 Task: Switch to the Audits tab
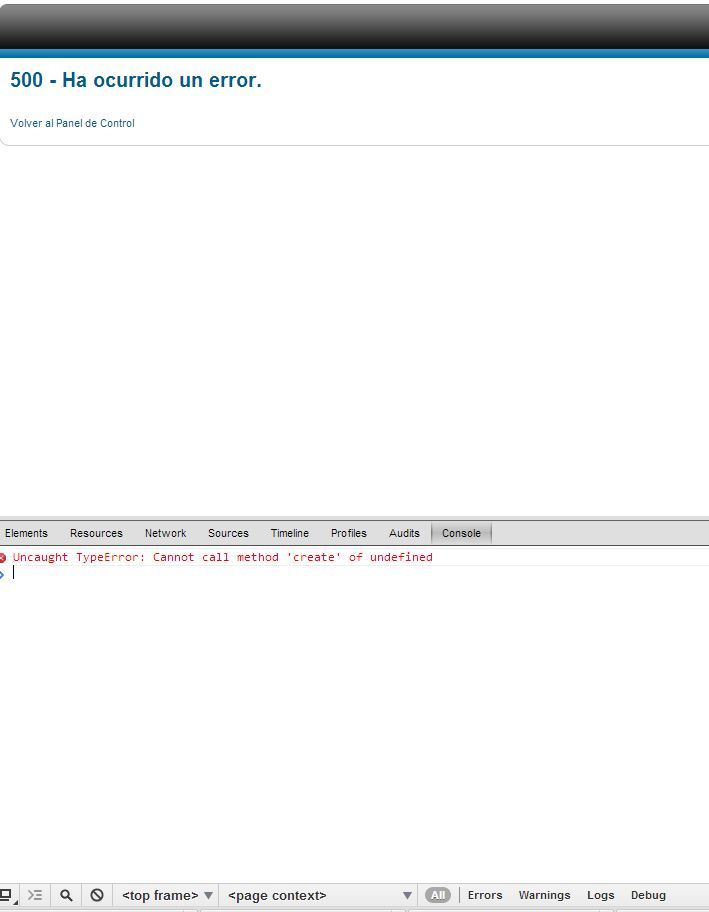[x=404, y=533]
